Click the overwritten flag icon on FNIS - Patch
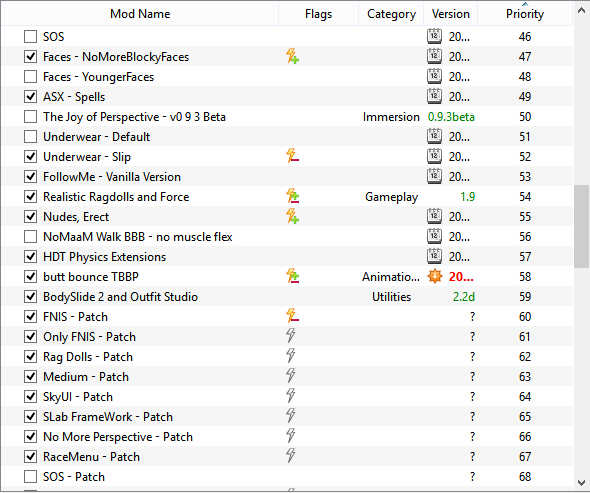This screenshot has height=493, width=590. (292, 316)
